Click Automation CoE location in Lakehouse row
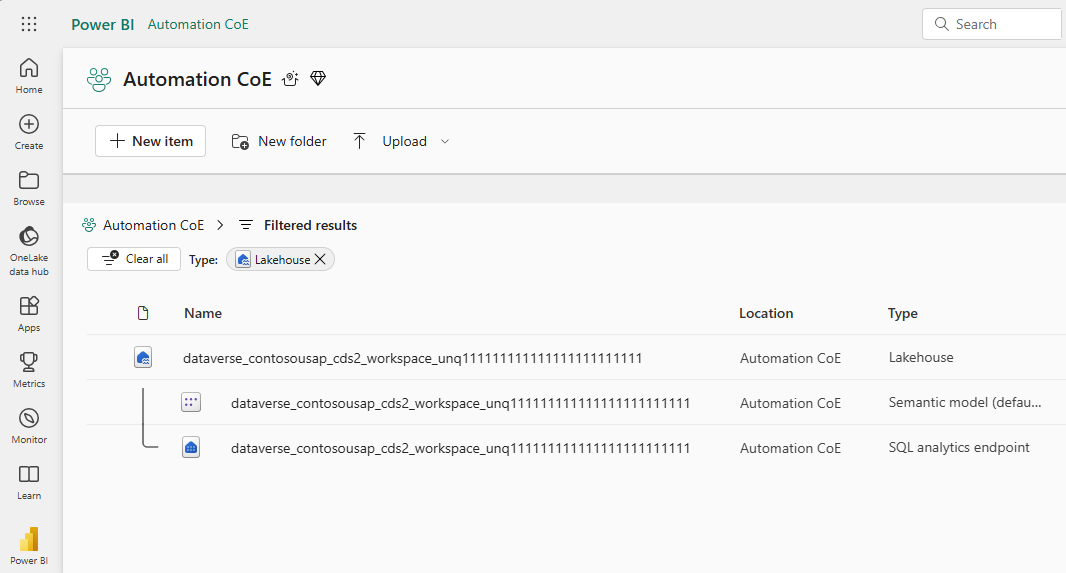The width and height of the screenshot is (1066, 573). coord(790,358)
